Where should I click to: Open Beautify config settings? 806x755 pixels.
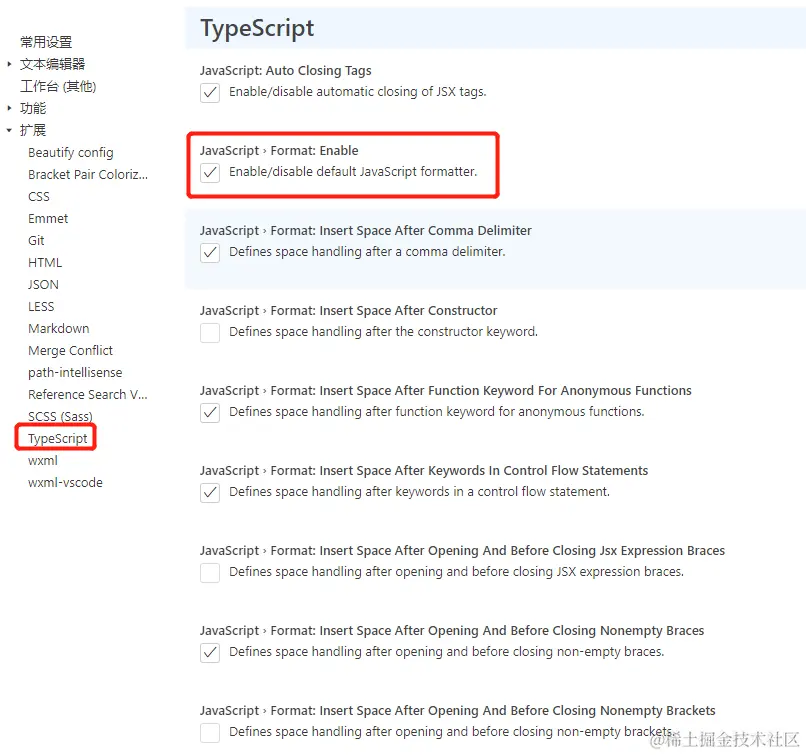point(71,153)
